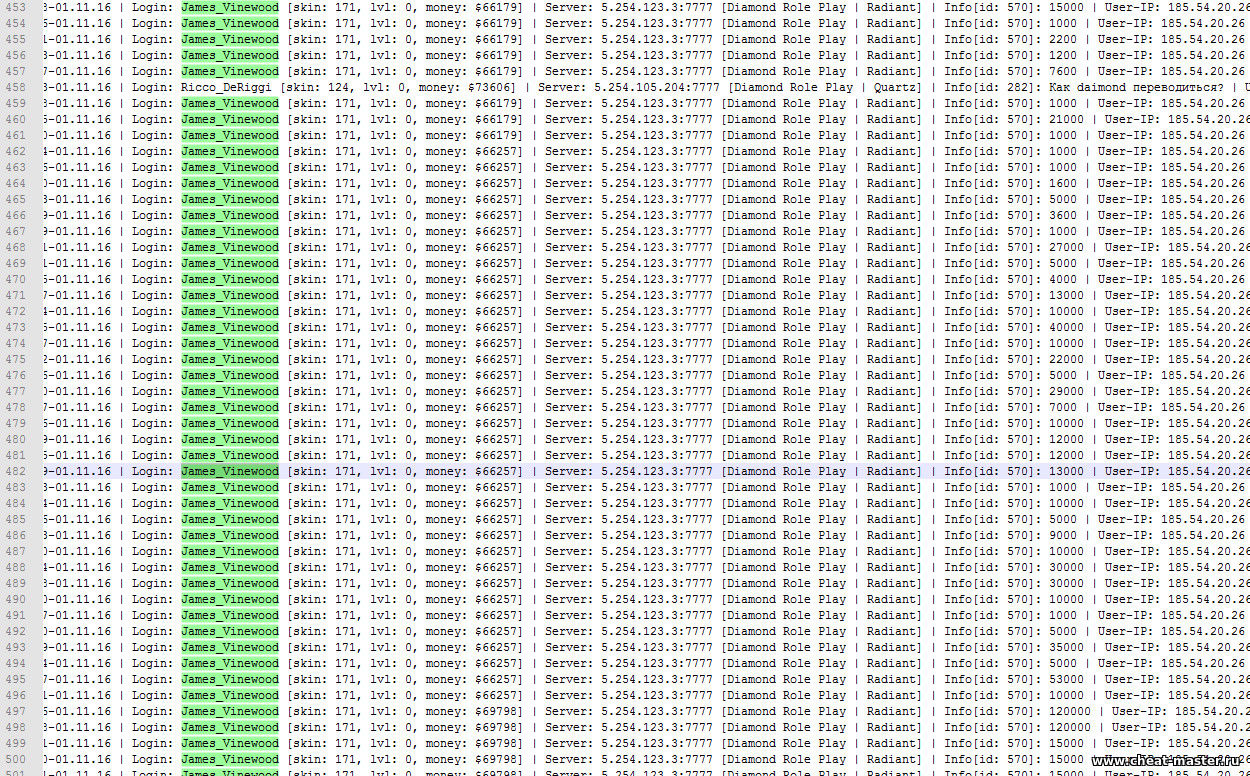Click line number 458 in the gutter
The width and height of the screenshot is (1250, 776).
coord(15,87)
